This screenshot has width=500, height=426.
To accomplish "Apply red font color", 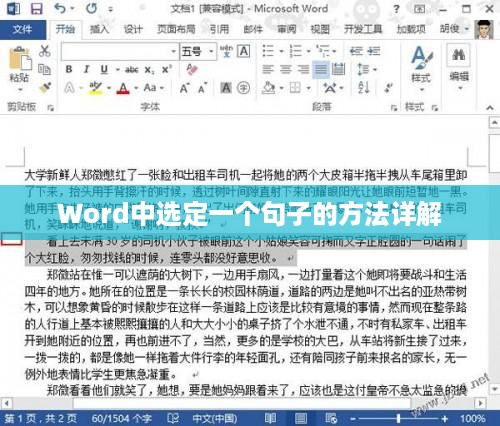I will [123, 88].
